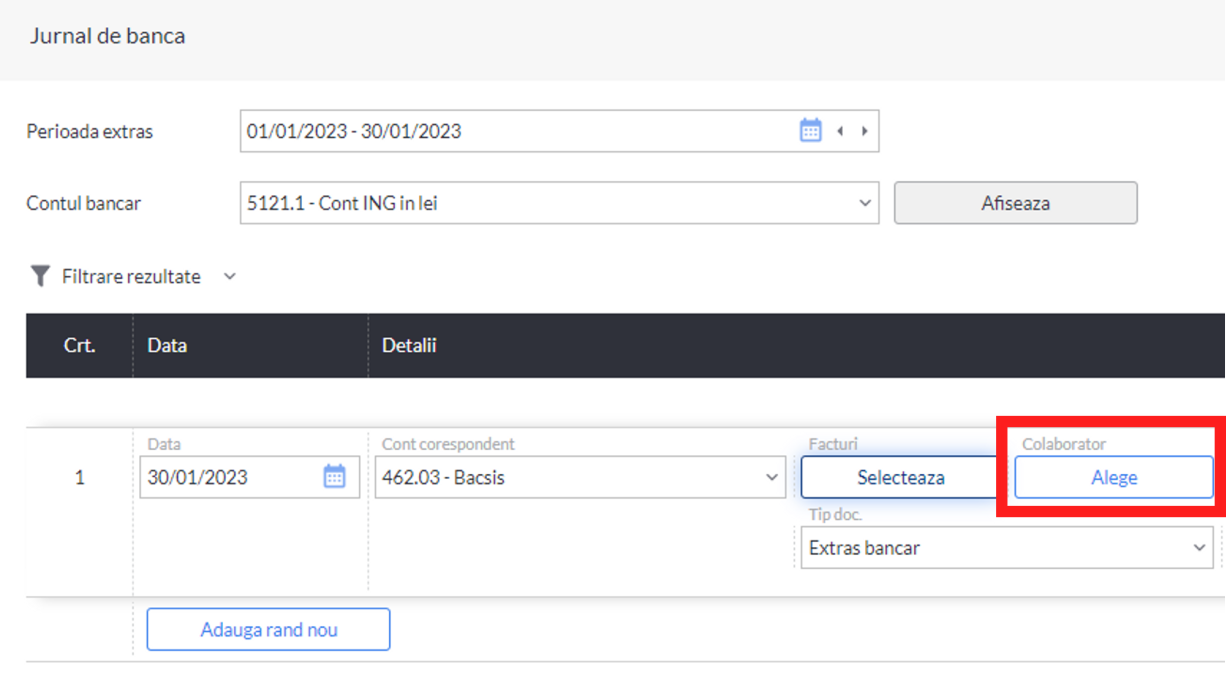Go to previous period with left arrow
This screenshot has height=688, width=1226.
840,131
